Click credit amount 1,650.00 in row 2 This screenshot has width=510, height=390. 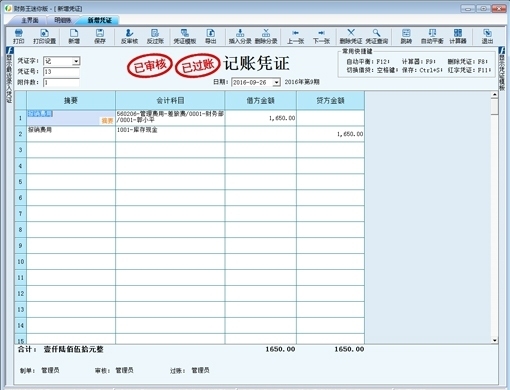tap(330, 134)
